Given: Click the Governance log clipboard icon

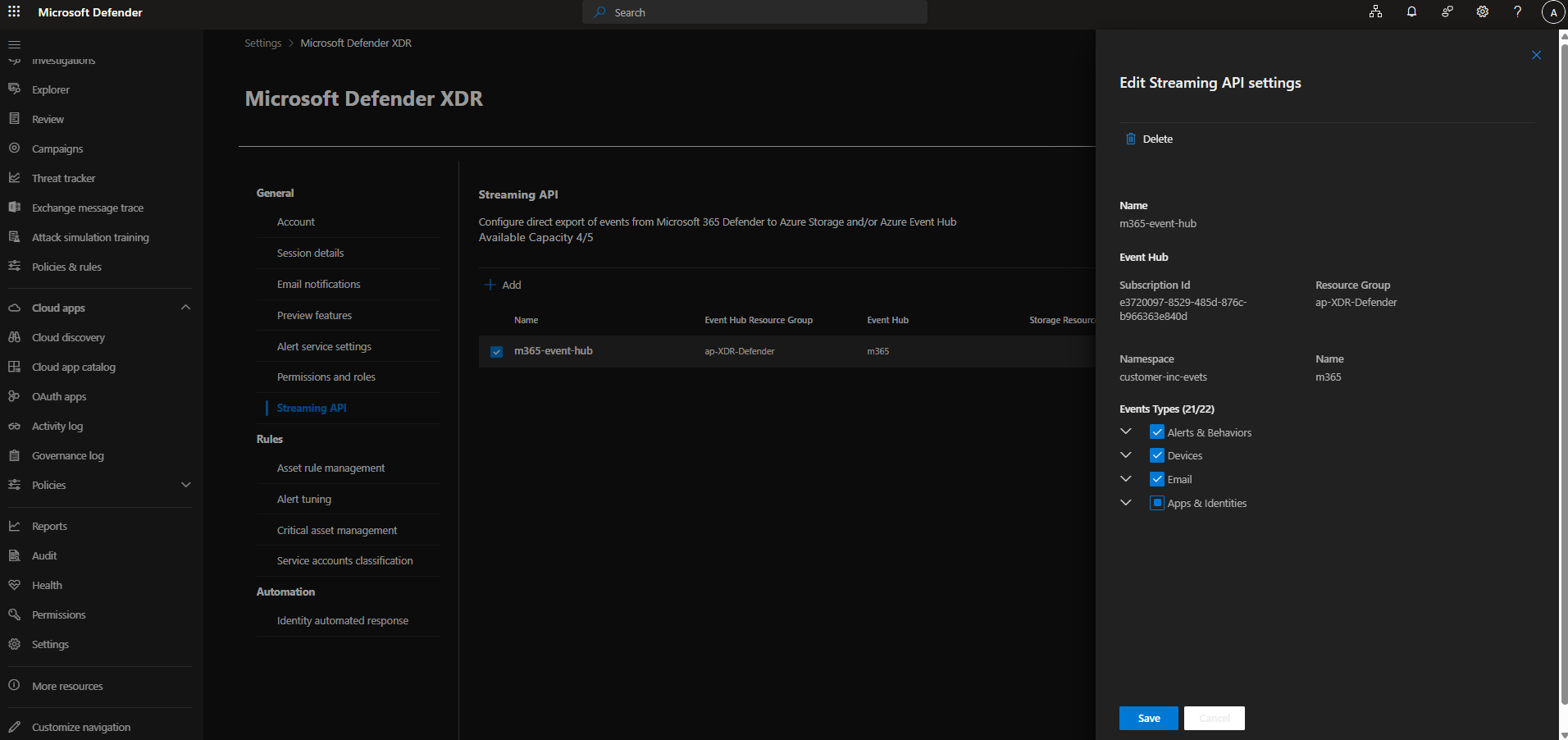Looking at the screenshot, I should 14,455.
